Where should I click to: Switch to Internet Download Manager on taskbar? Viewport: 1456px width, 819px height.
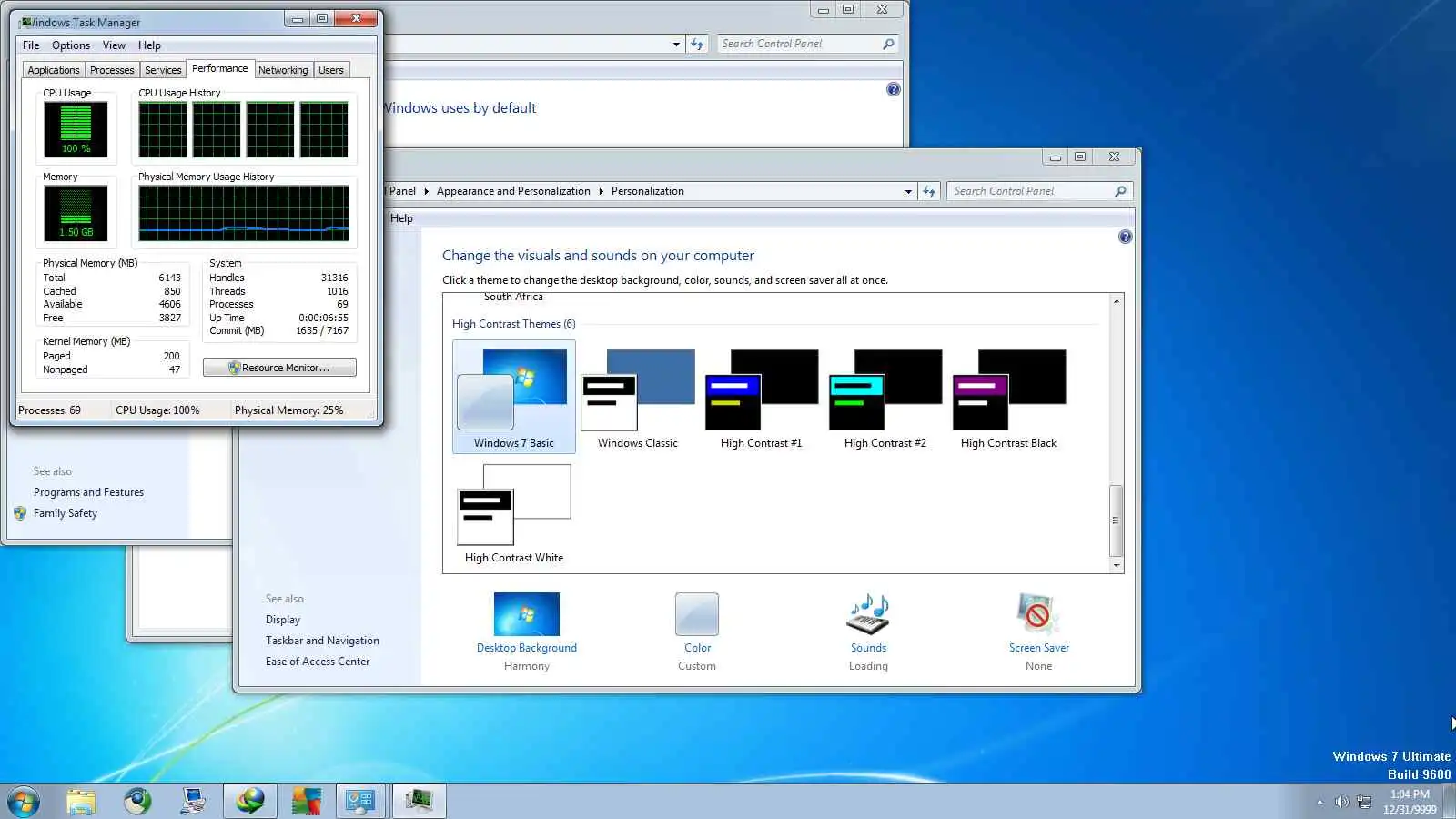pyautogui.click(x=250, y=802)
